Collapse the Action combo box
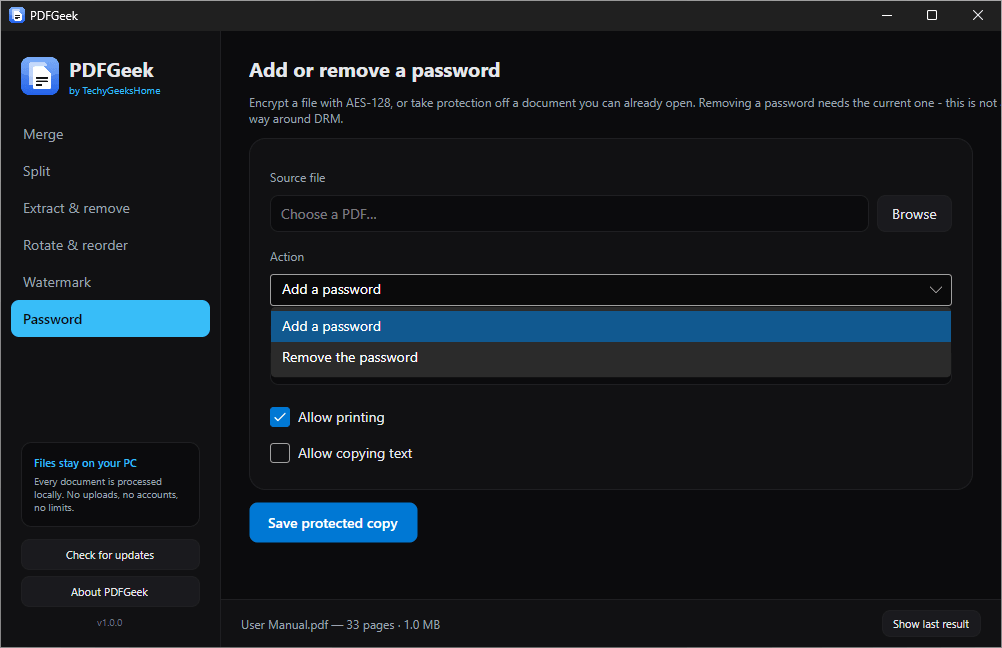This screenshot has height=648, width=1002. coord(610,289)
